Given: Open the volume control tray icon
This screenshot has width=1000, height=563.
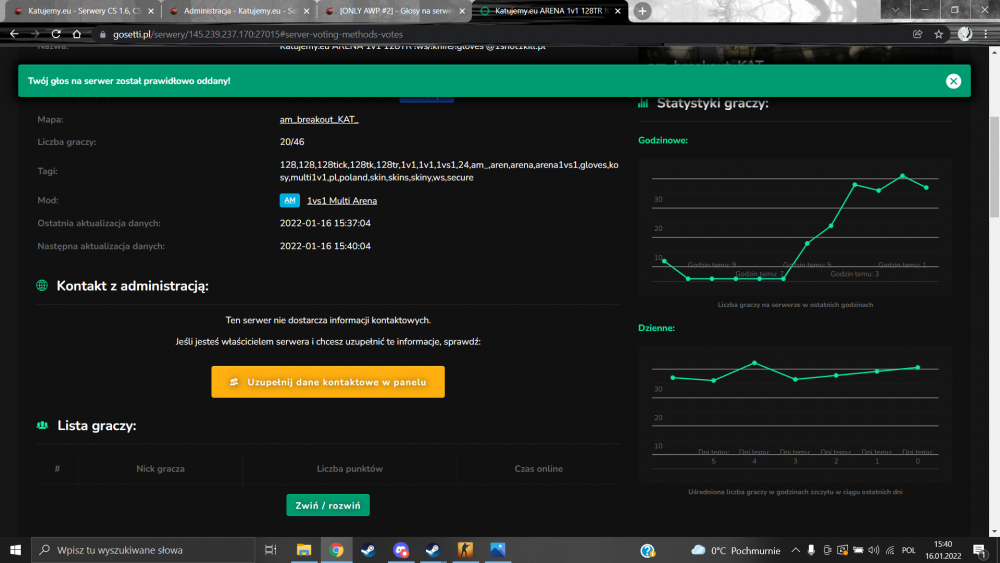Looking at the screenshot, I should [x=874, y=550].
